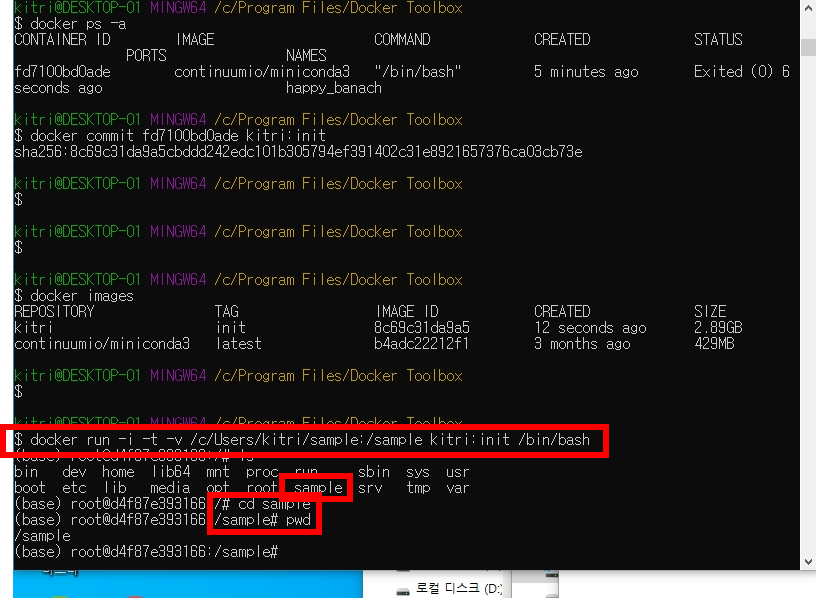The height and width of the screenshot is (598, 816).
Task: Click the '429MB' size value
Action: 714,344
